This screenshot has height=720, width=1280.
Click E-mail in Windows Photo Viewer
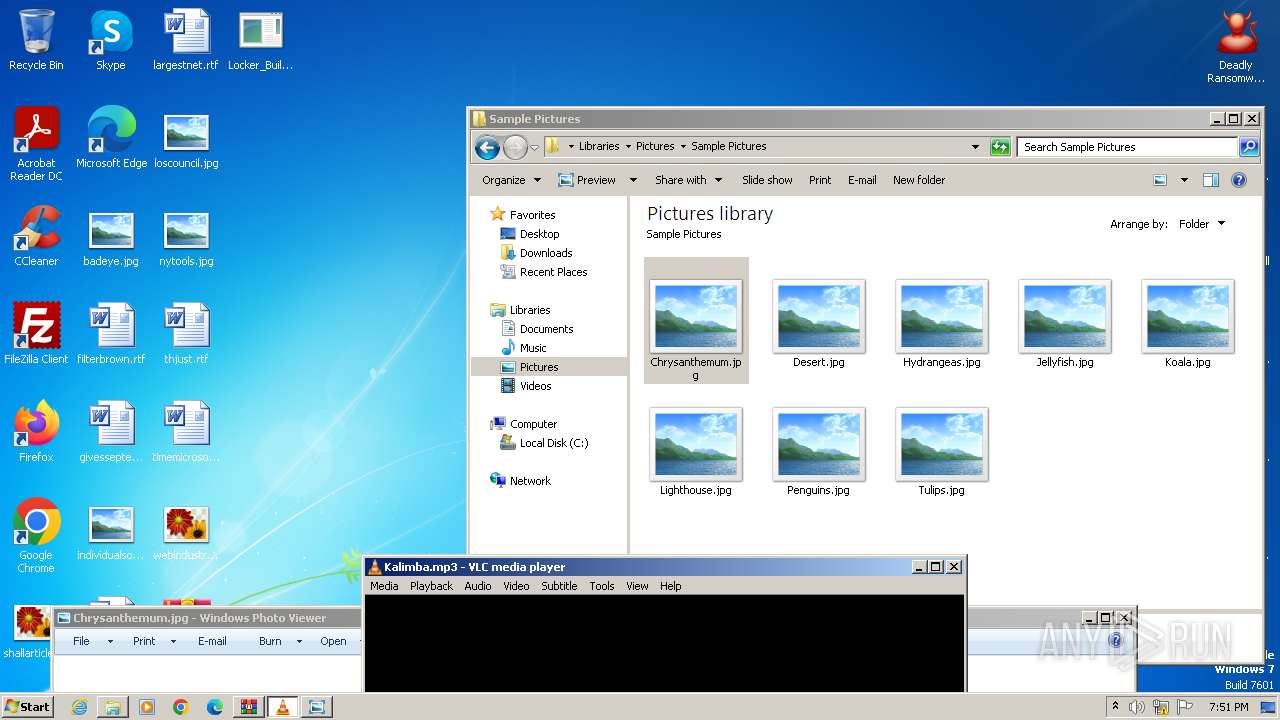click(x=212, y=641)
